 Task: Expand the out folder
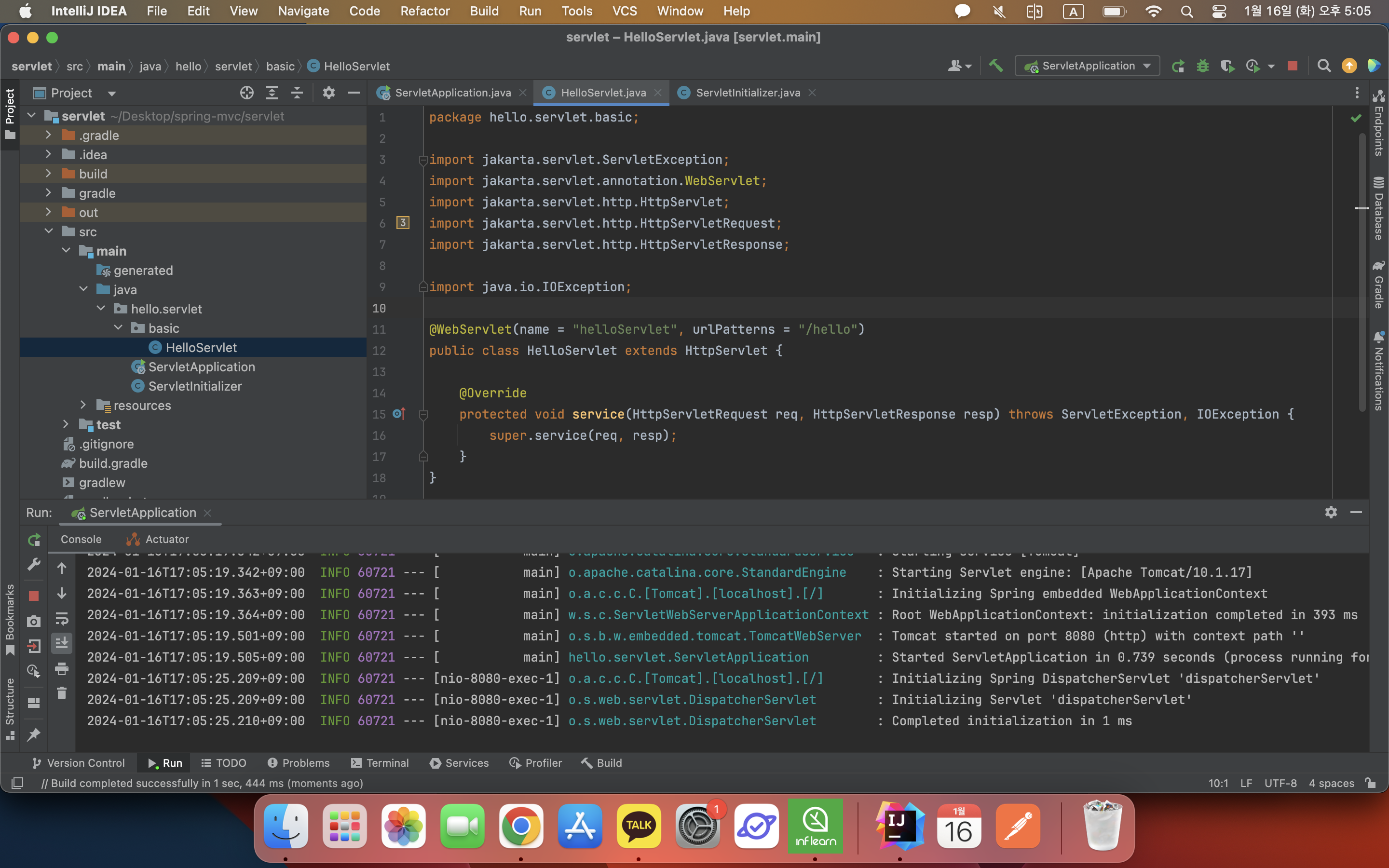click(x=48, y=212)
